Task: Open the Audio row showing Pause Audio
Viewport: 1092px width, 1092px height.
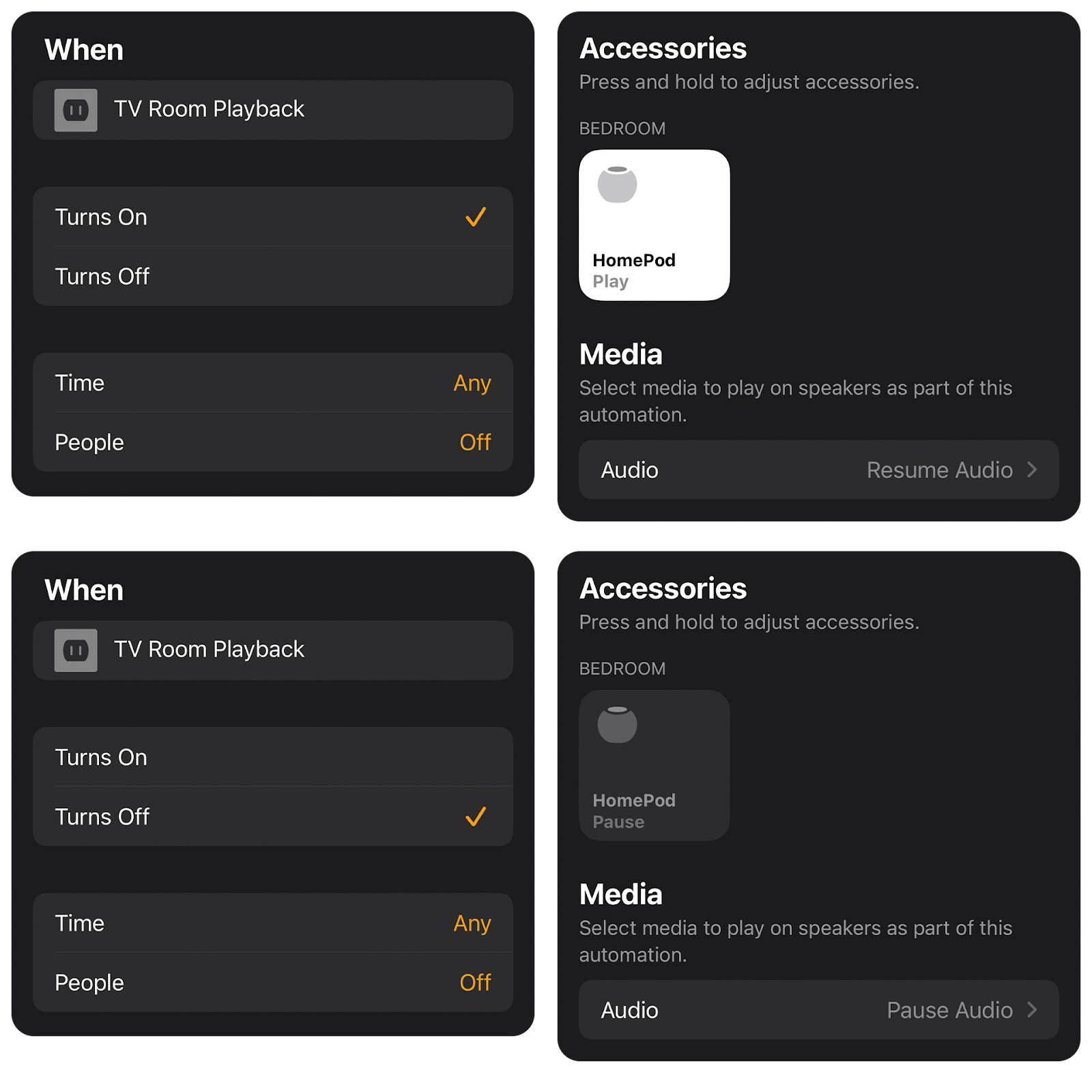Action: 819,1010
